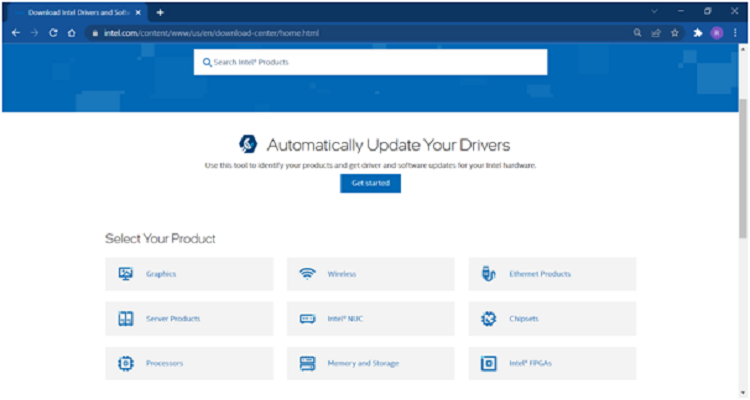Screen dimensions: 750x400
Task: Click the Get started button
Action: click(370, 183)
